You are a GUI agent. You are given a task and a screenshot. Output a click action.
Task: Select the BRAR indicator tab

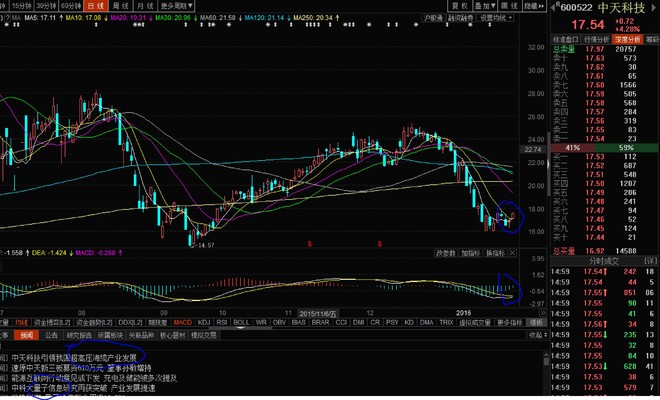pyautogui.click(x=320, y=323)
